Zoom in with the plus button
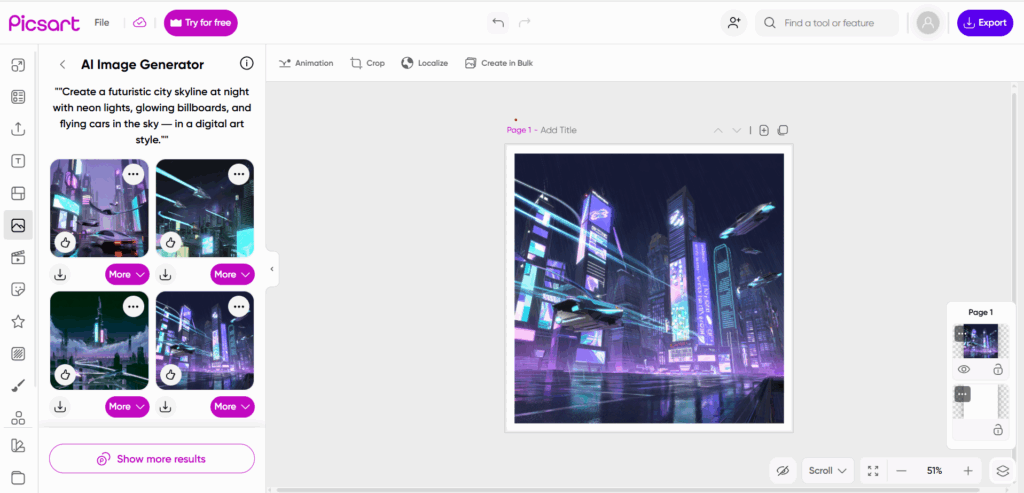This screenshot has width=1024, height=493. click(968, 470)
